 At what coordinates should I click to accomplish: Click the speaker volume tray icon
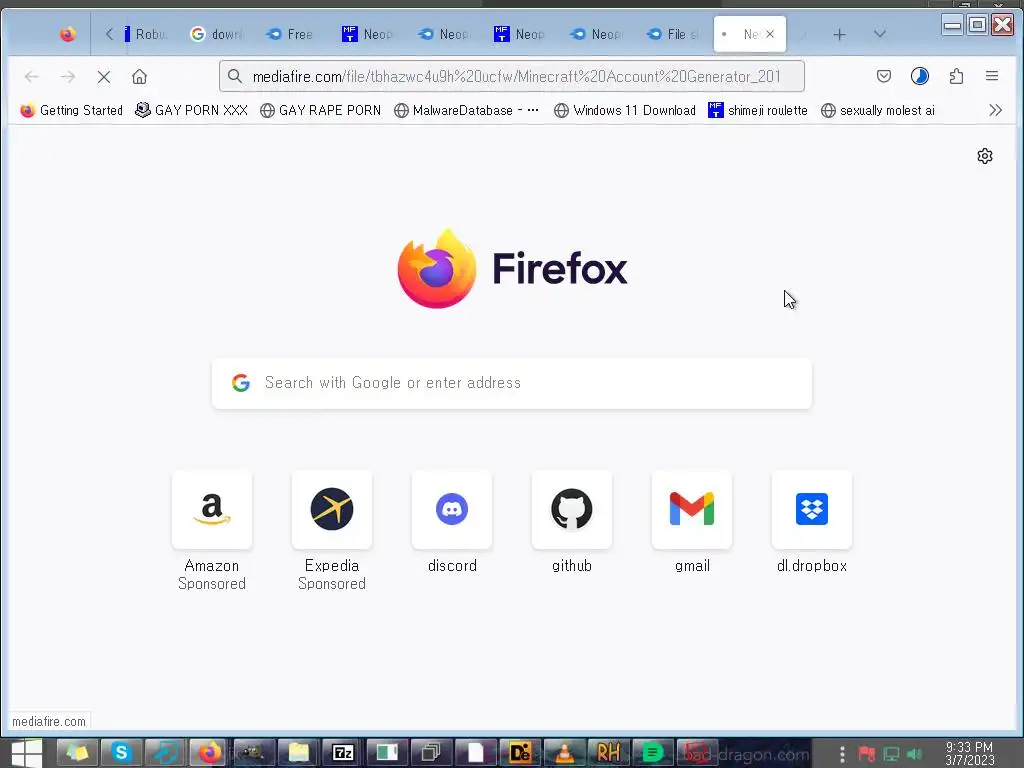point(915,754)
